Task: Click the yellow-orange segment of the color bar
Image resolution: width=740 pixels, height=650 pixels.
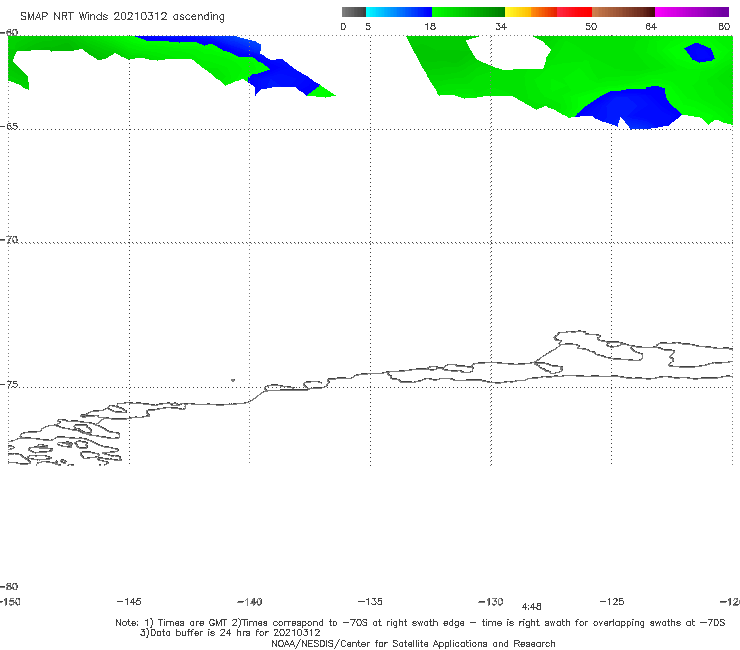Action: click(531, 12)
